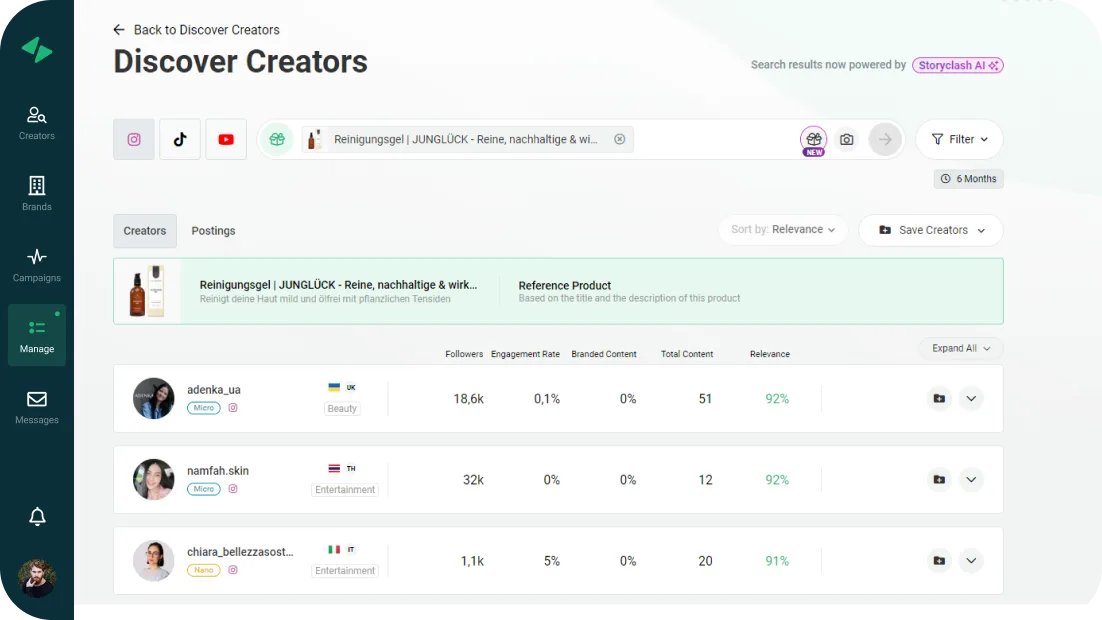Remove the Reinigungsgel search chip

click(620, 140)
